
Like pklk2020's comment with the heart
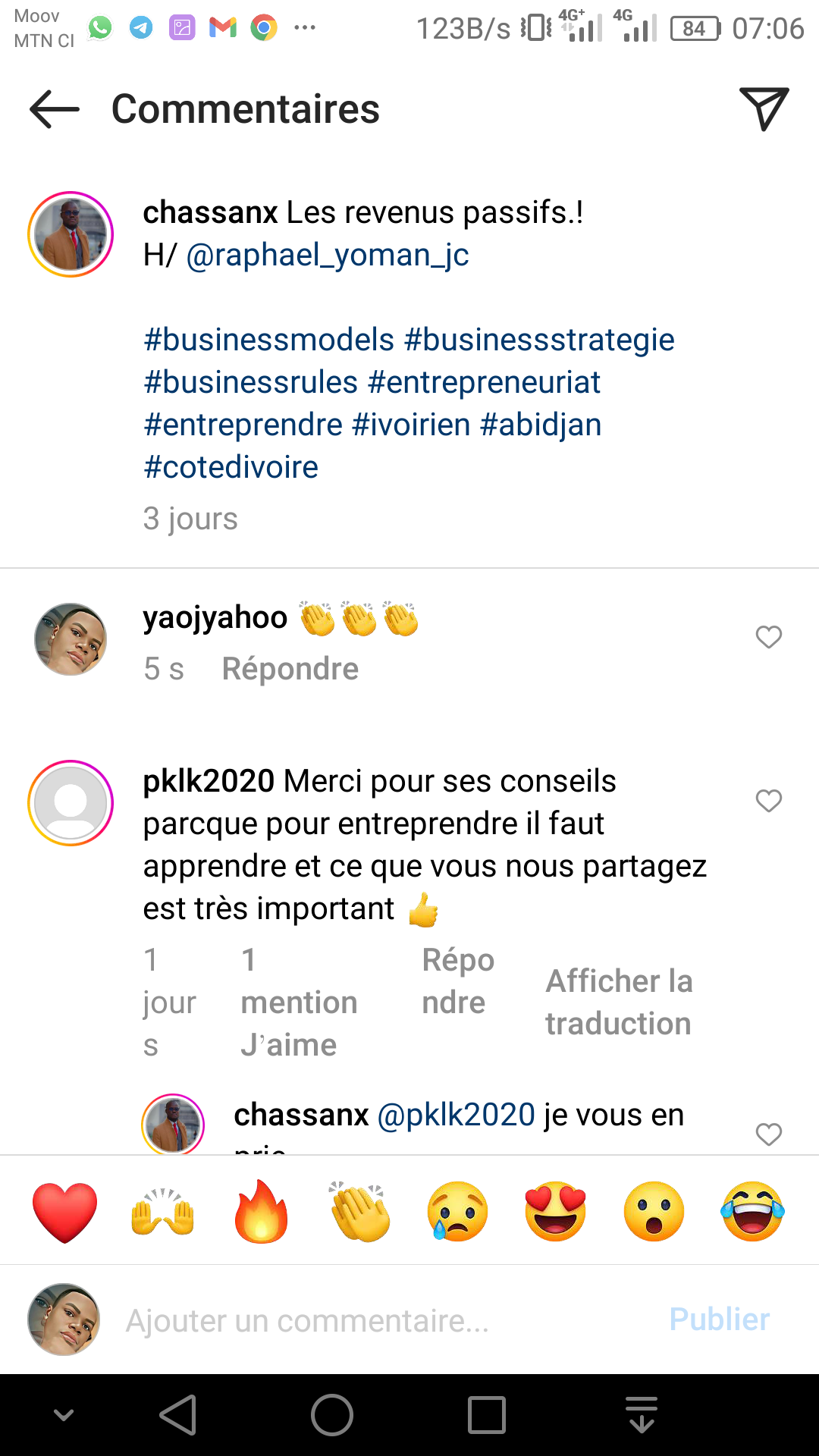(x=768, y=801)
